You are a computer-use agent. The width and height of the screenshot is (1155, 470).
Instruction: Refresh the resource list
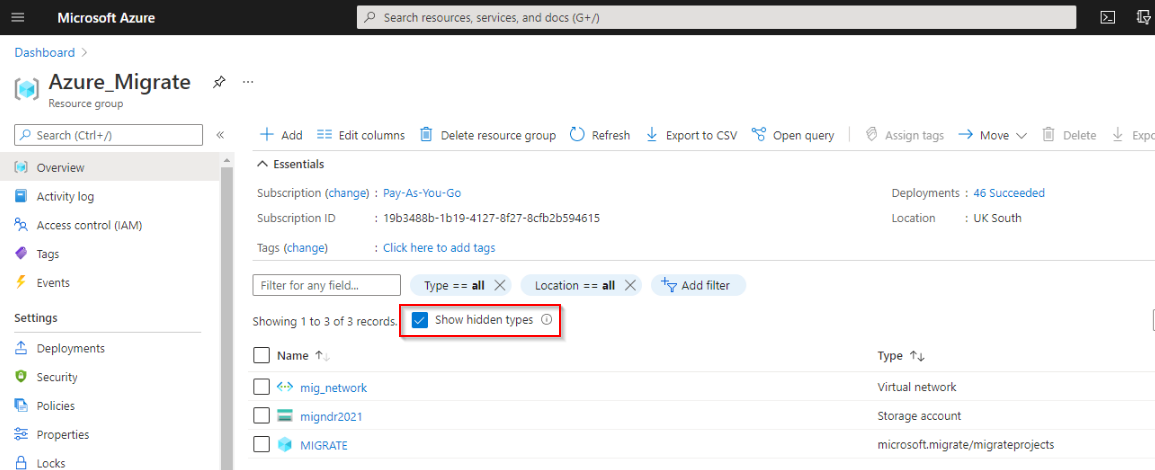click(600, 135)
